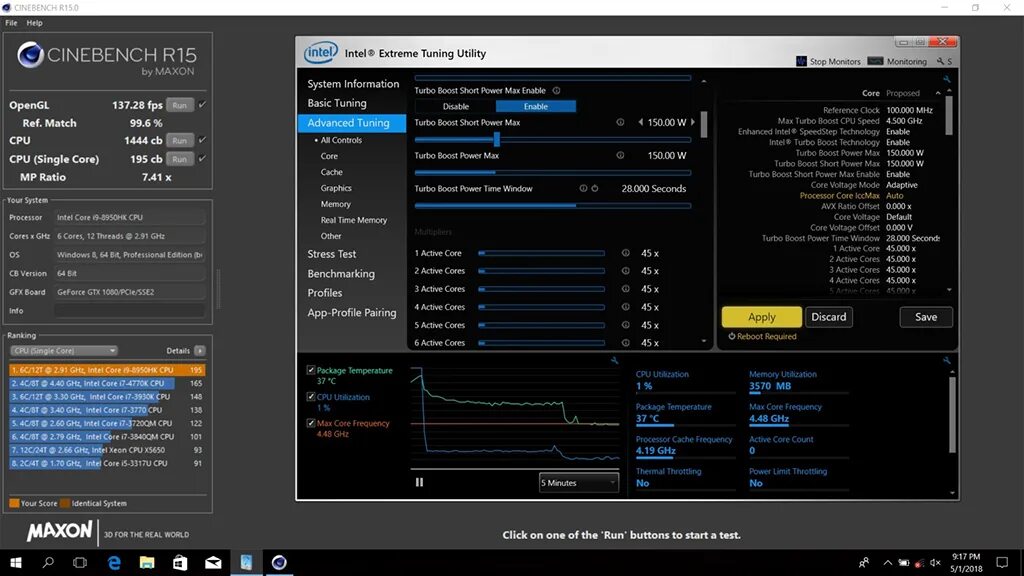Show info icon for 6 Active Cores multiplier
The image size is (1024, 576).
626,342
